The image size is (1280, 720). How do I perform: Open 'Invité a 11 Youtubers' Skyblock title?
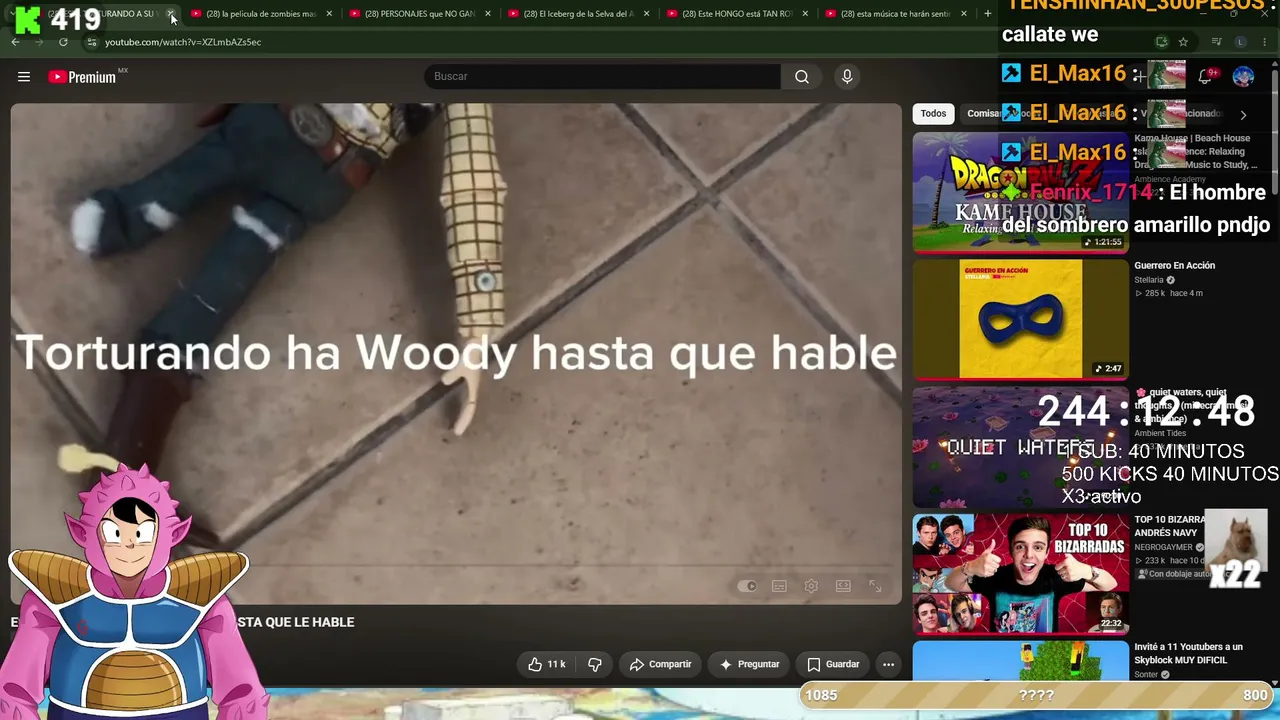pyautogui.click(x=1188, y=653)
